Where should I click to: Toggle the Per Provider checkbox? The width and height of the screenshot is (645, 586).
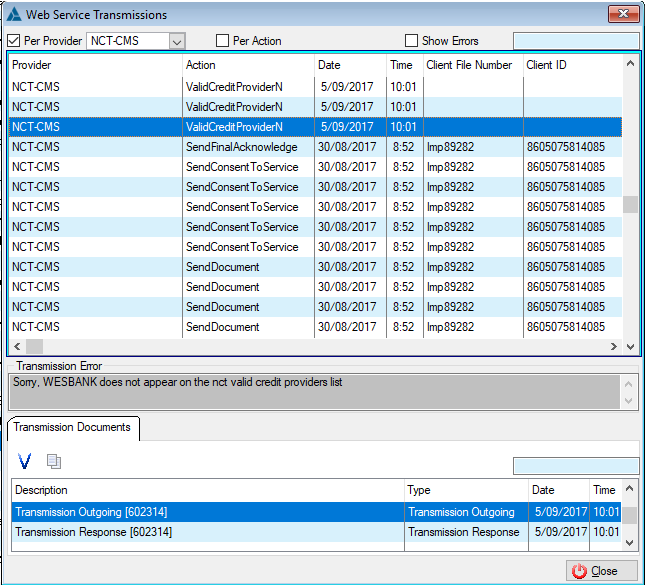14,41
